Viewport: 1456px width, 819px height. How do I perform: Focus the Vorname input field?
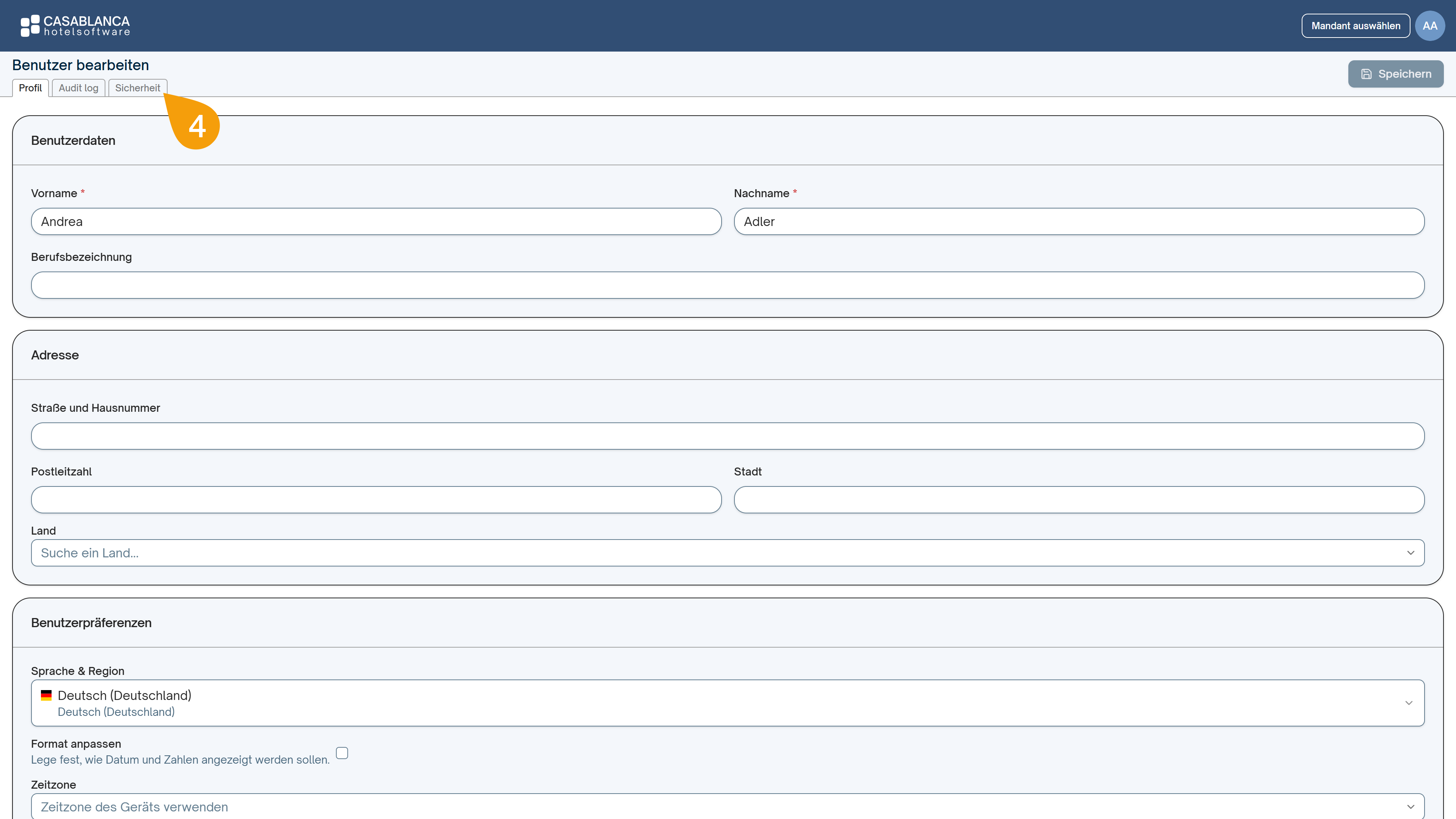(377, 221)
